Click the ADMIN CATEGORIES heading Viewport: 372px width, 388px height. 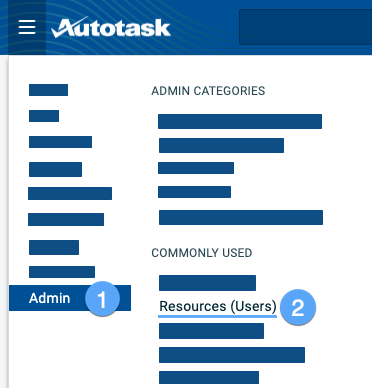[208, 91]
